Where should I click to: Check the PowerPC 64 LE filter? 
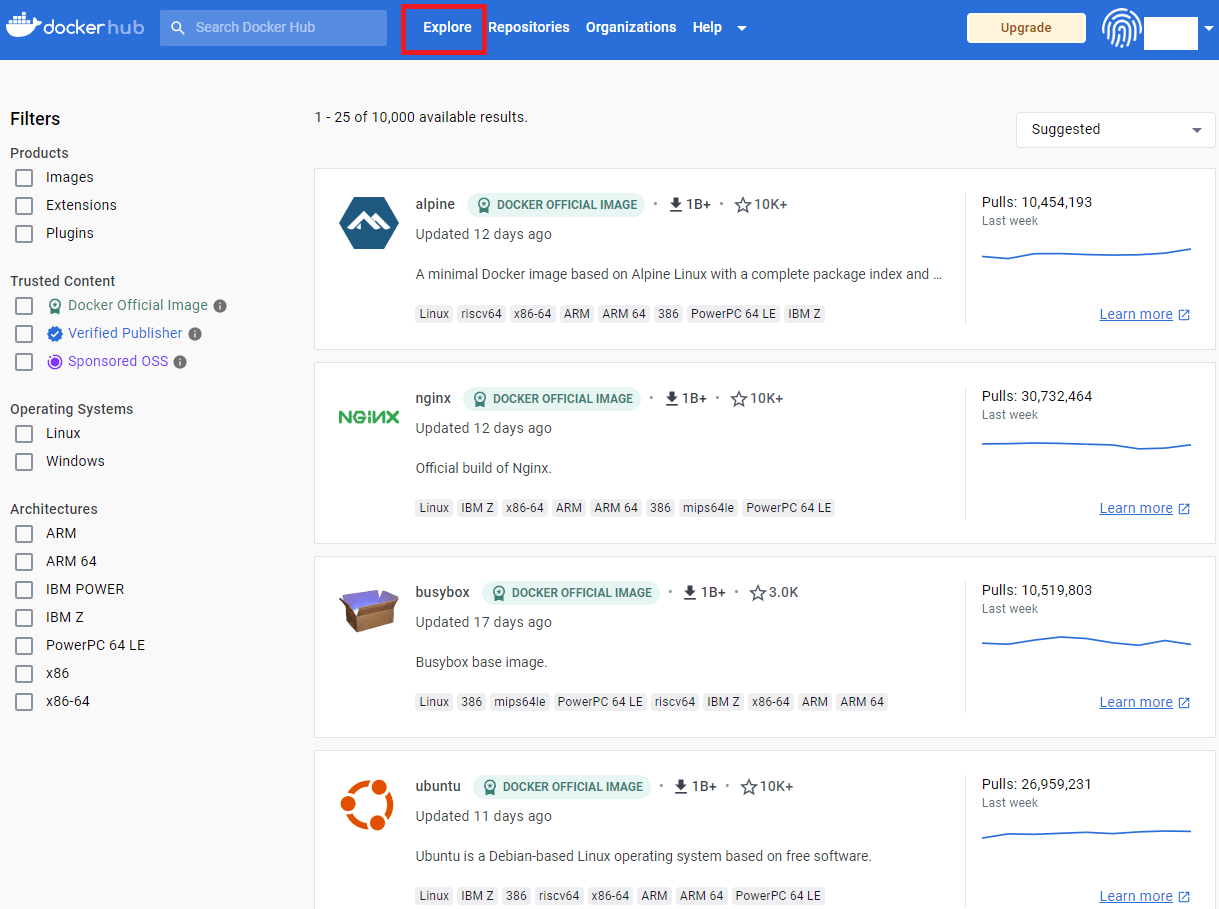[x=24, y=646]
